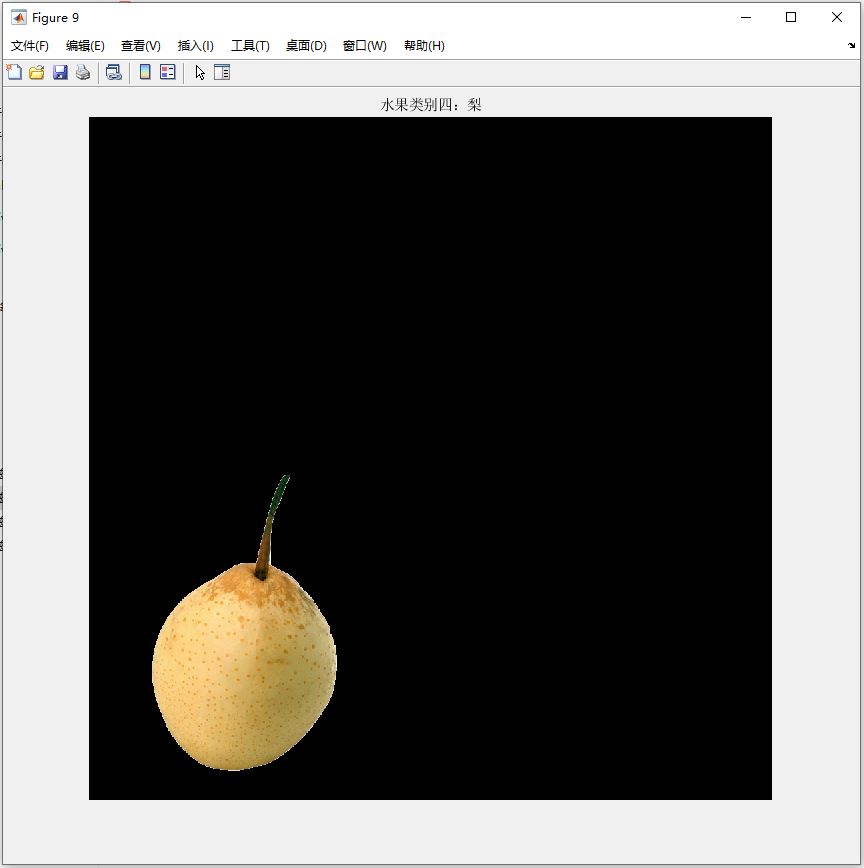The height and width of the screenshot is (868, 864).
Task: Click the Link Plot toolbar icon
Action: (x=114, y=73)
